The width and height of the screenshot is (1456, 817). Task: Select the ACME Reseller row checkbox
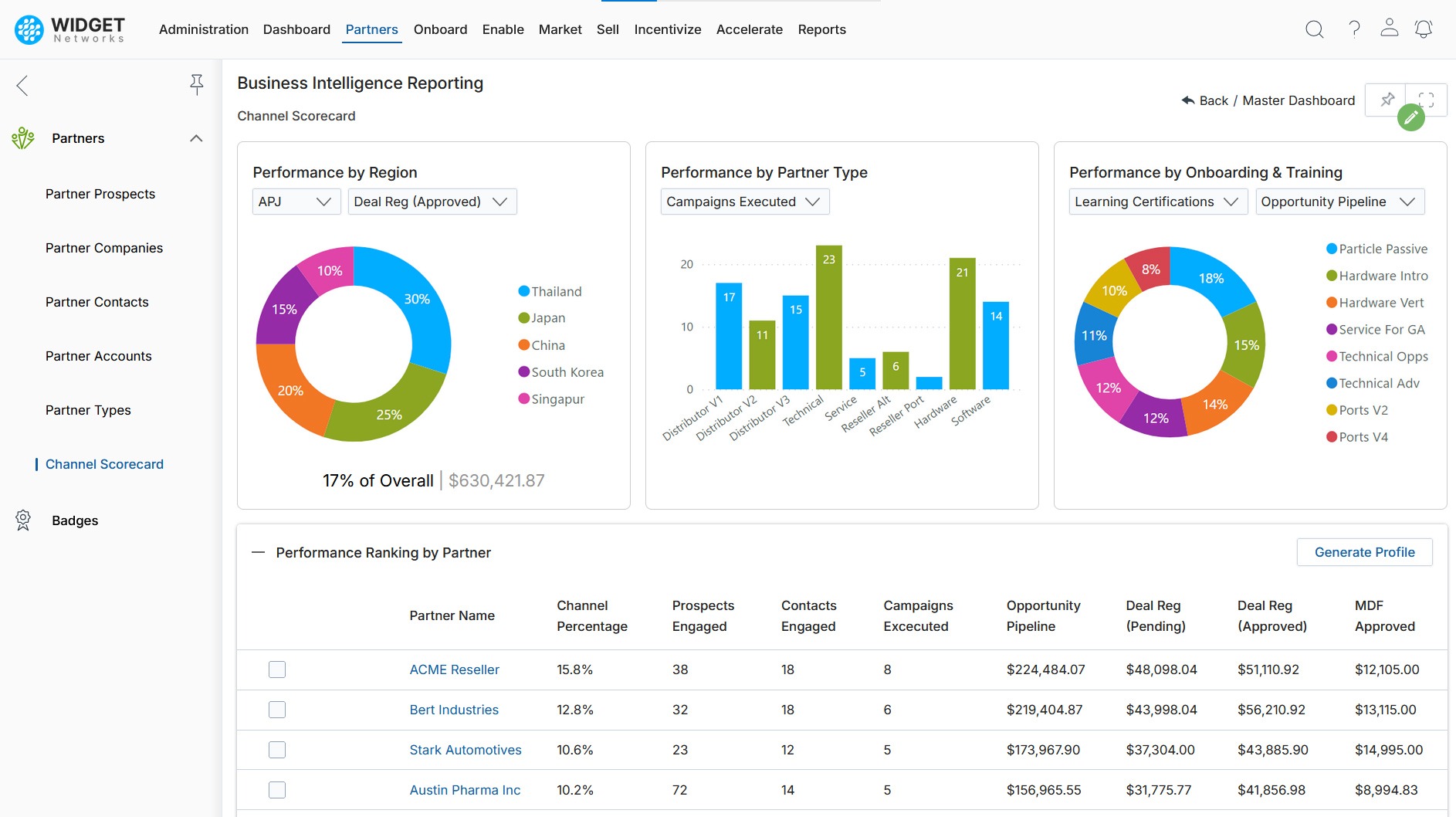(x=277, y=670)
